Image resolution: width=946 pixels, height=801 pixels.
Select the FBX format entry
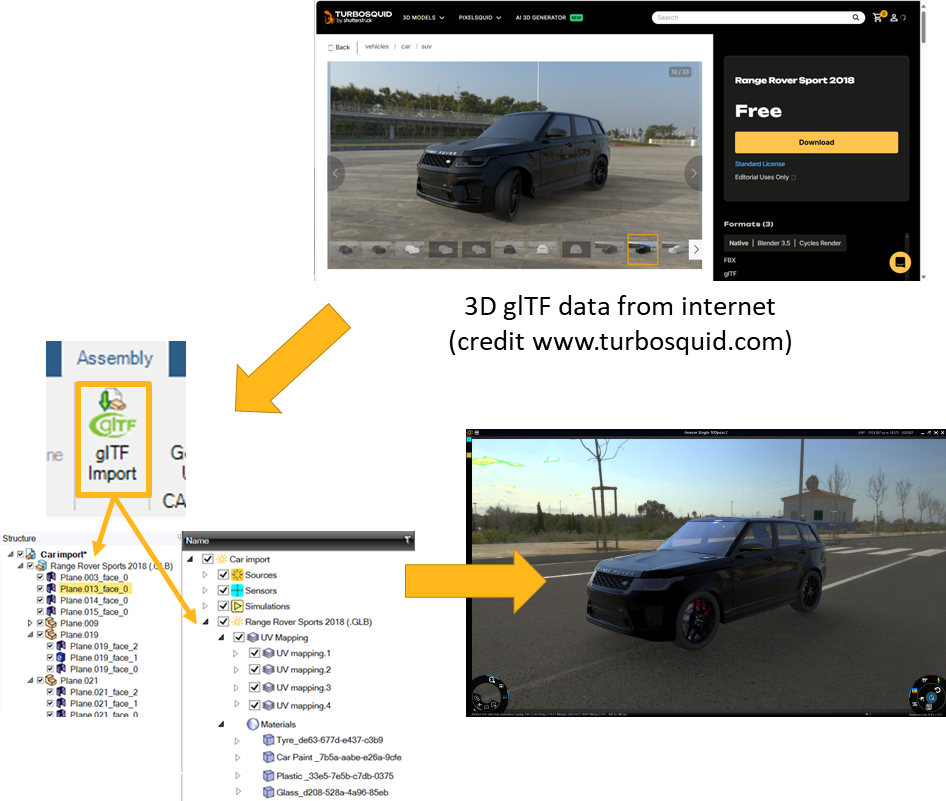(x=729, y=260)
